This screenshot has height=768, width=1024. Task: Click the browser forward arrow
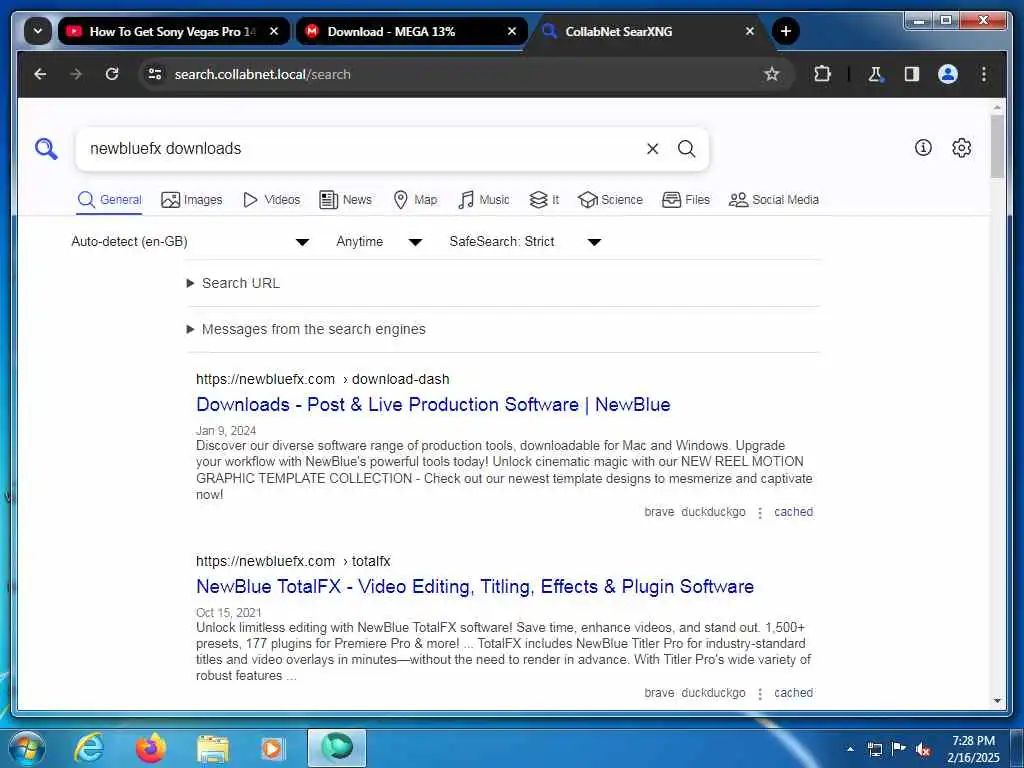(76, 74)
